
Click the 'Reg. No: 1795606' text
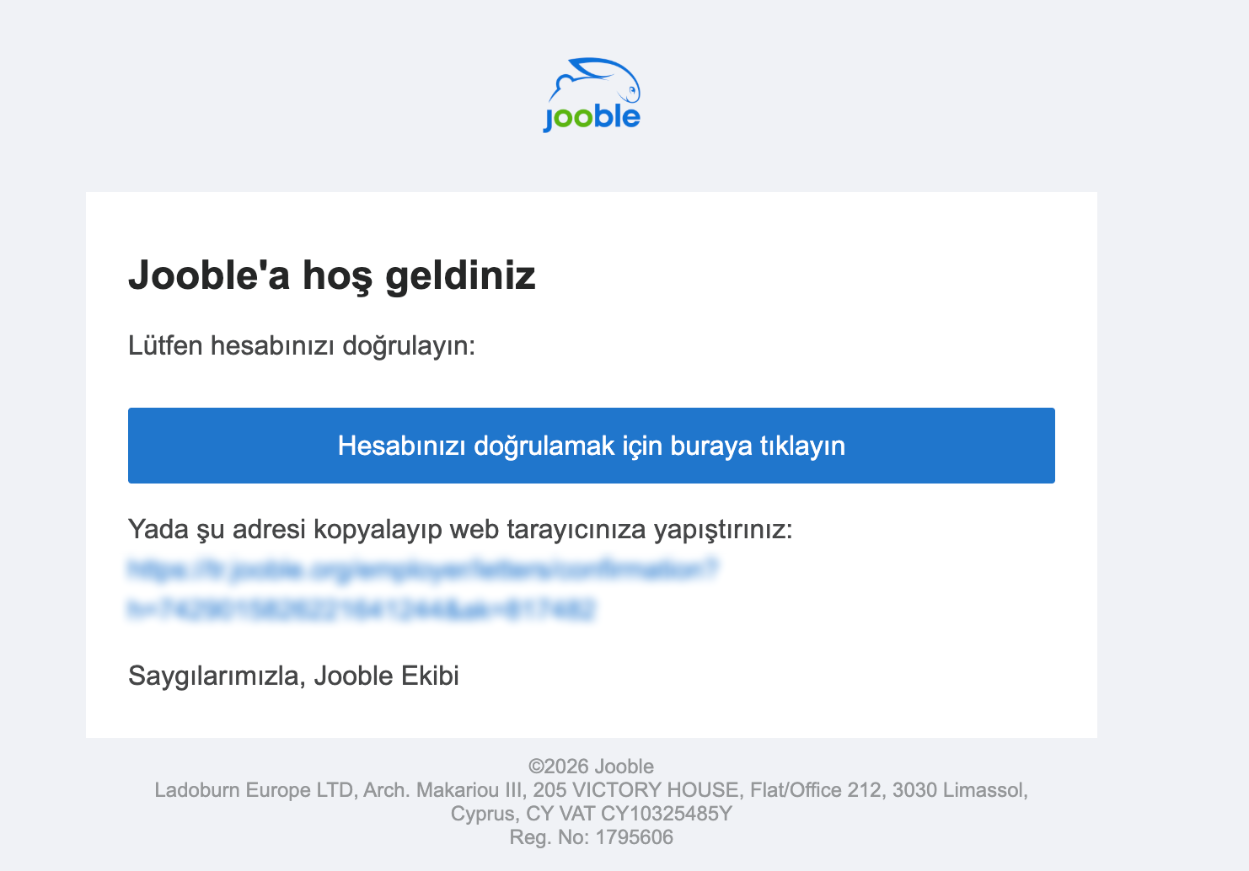591,837
